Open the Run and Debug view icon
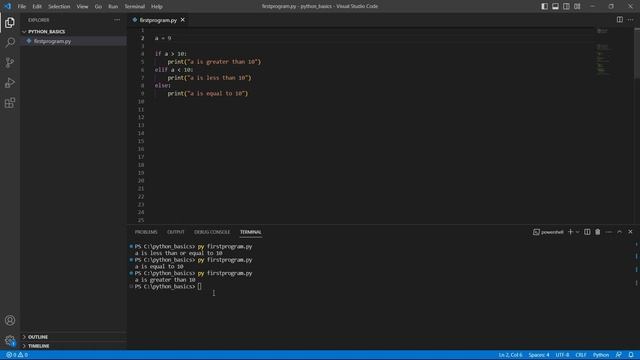 point(10,83)
